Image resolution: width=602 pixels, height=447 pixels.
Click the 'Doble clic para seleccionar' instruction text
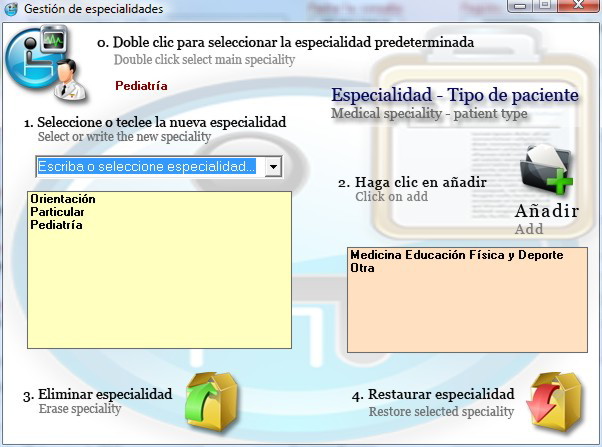pyautogui.click(x=285, y=42)
